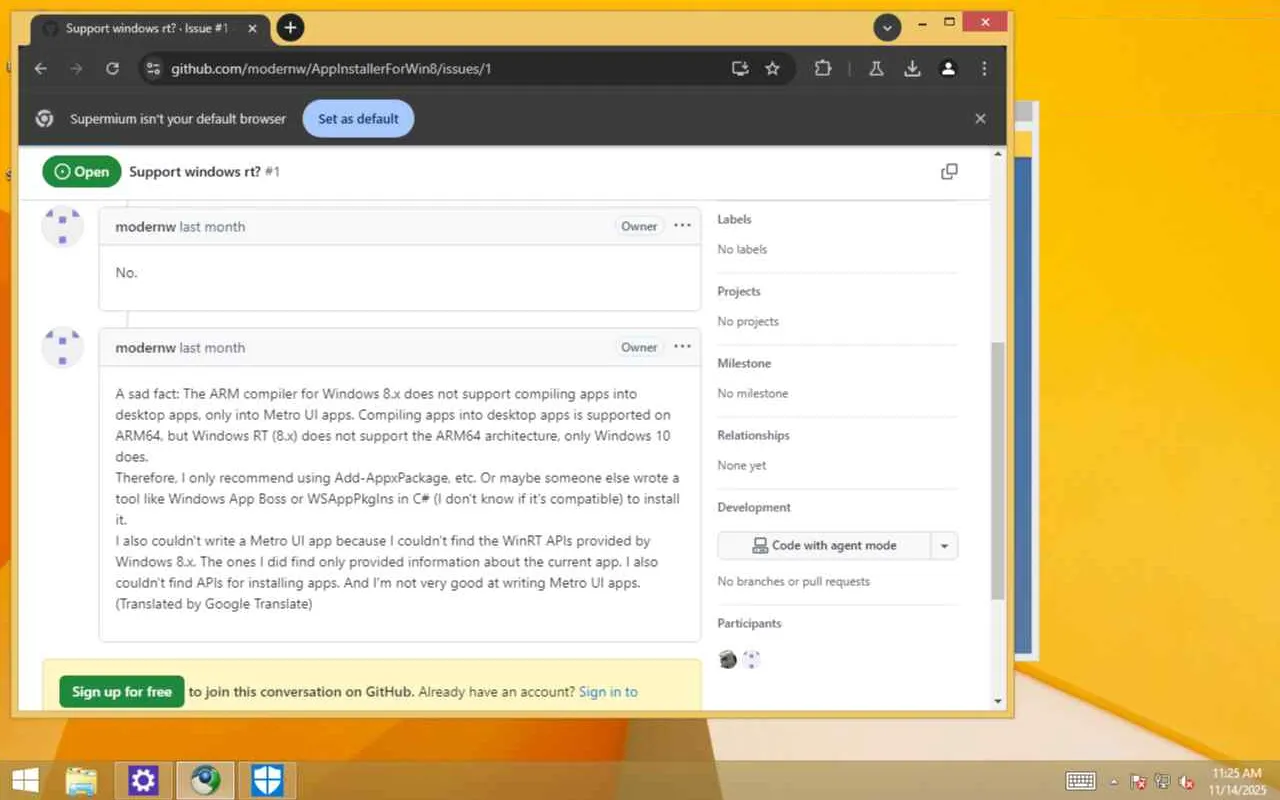Open the browser three-dot menu
The image size is (1280, 800).
[x=984, y=69]
